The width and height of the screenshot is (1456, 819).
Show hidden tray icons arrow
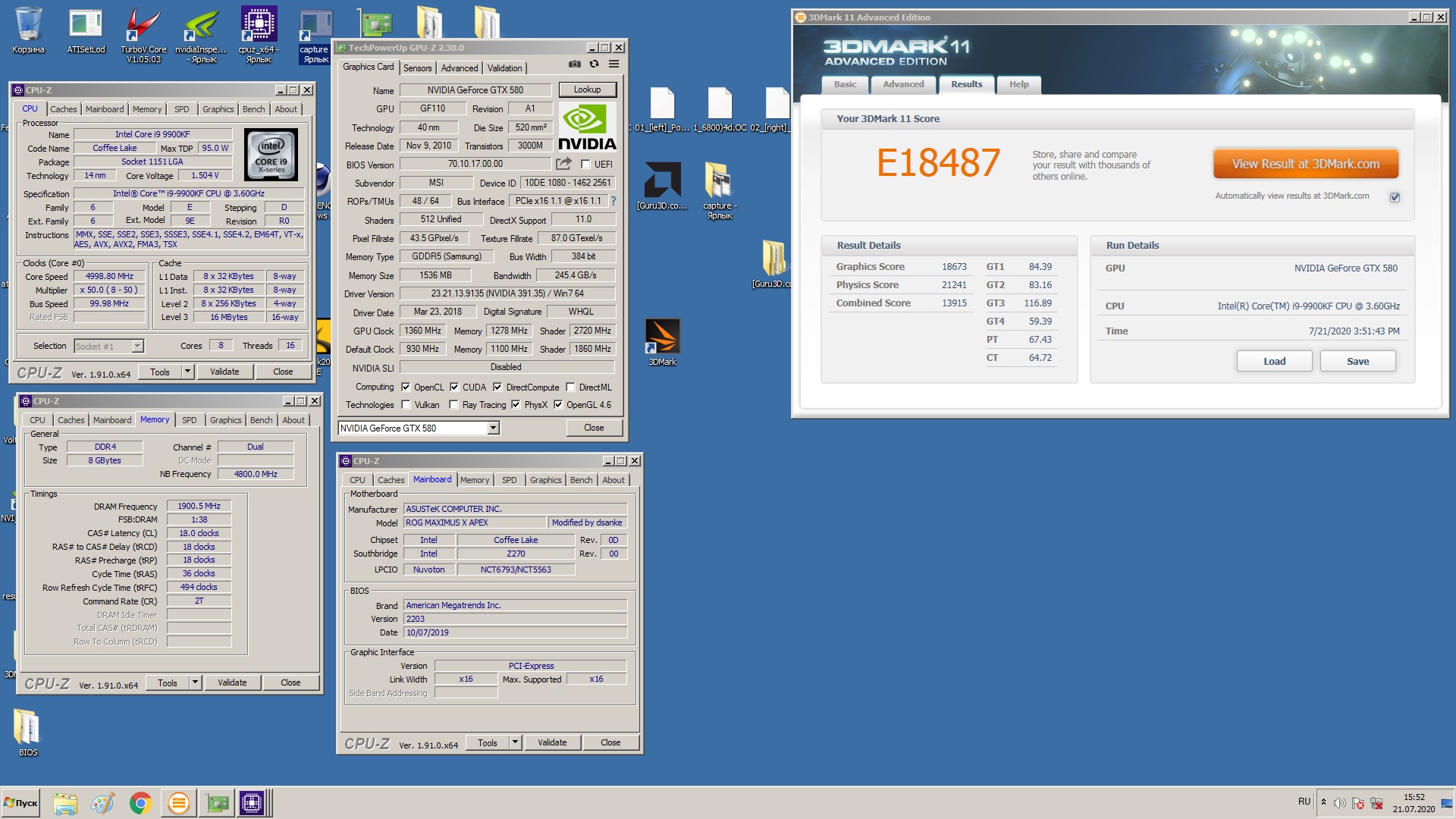point(1323,802)
